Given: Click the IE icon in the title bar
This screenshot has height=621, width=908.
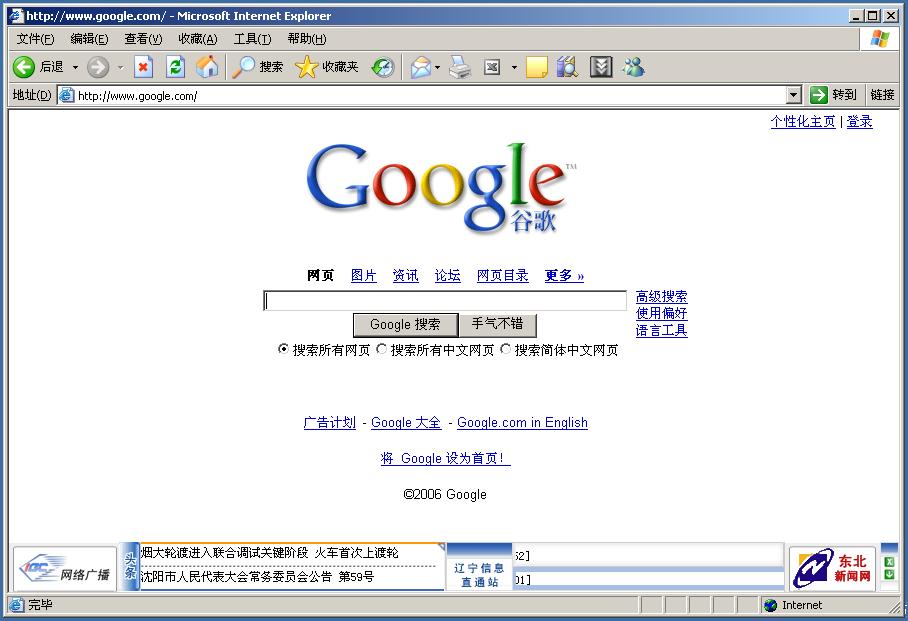Looking at the screenshot, I should [16, 16].
